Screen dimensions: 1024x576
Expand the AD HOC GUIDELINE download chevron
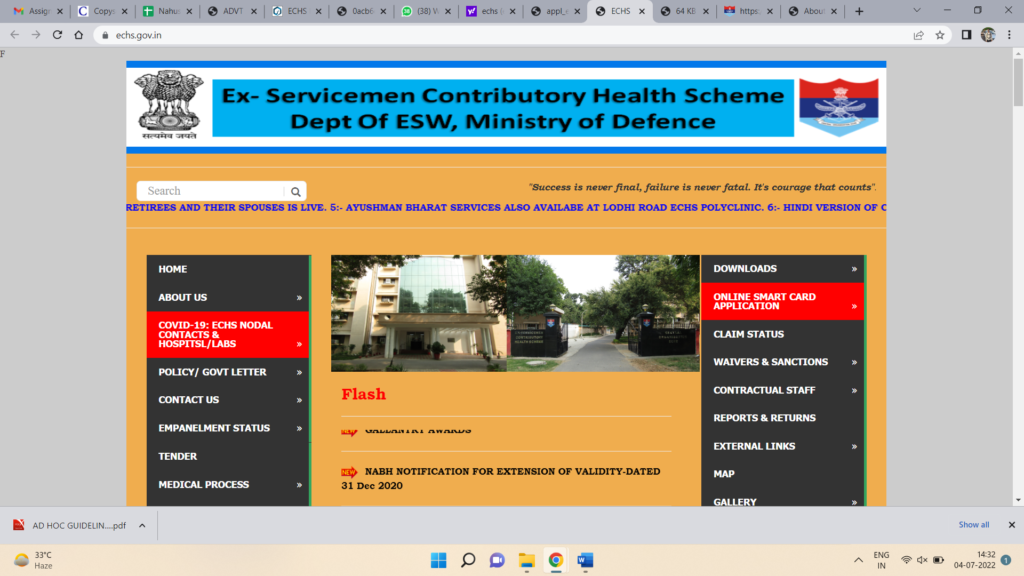(141, 524)
